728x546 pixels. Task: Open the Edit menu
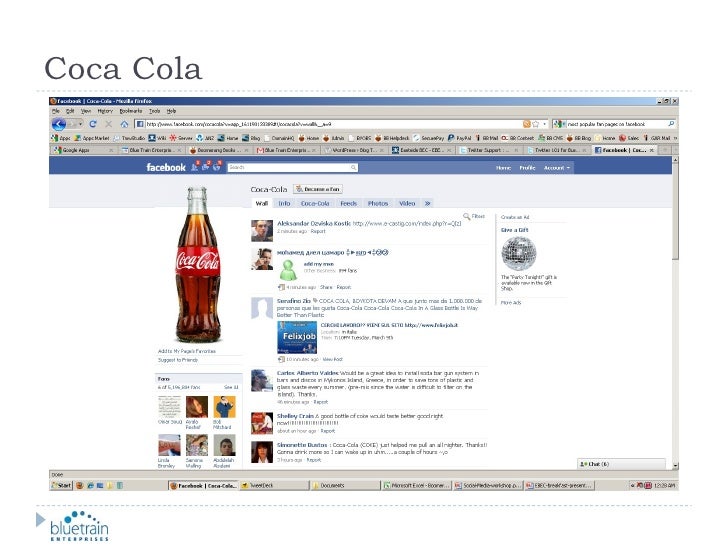(x=70, y=111)
